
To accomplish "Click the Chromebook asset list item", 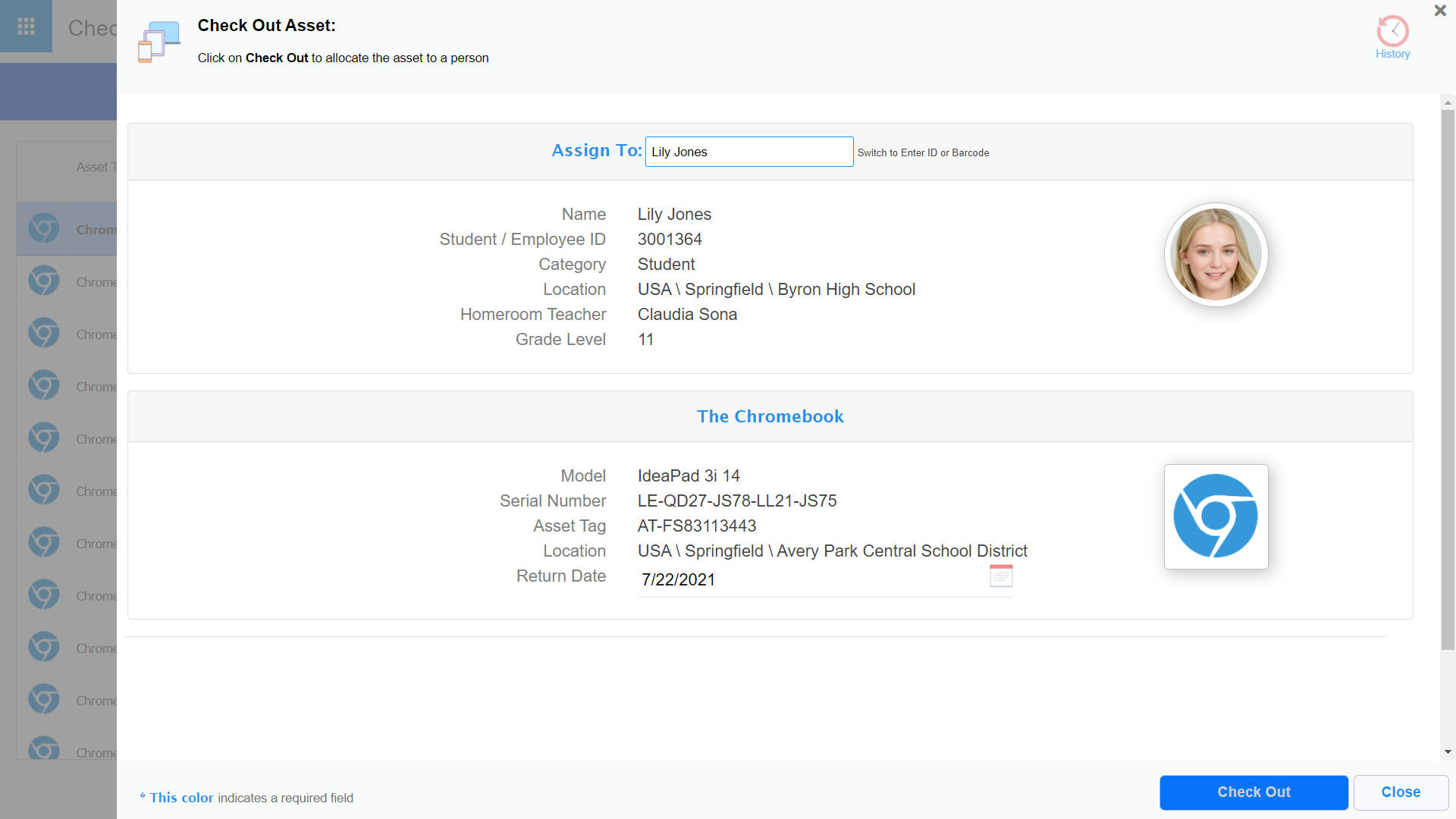I will click(67, 229).
